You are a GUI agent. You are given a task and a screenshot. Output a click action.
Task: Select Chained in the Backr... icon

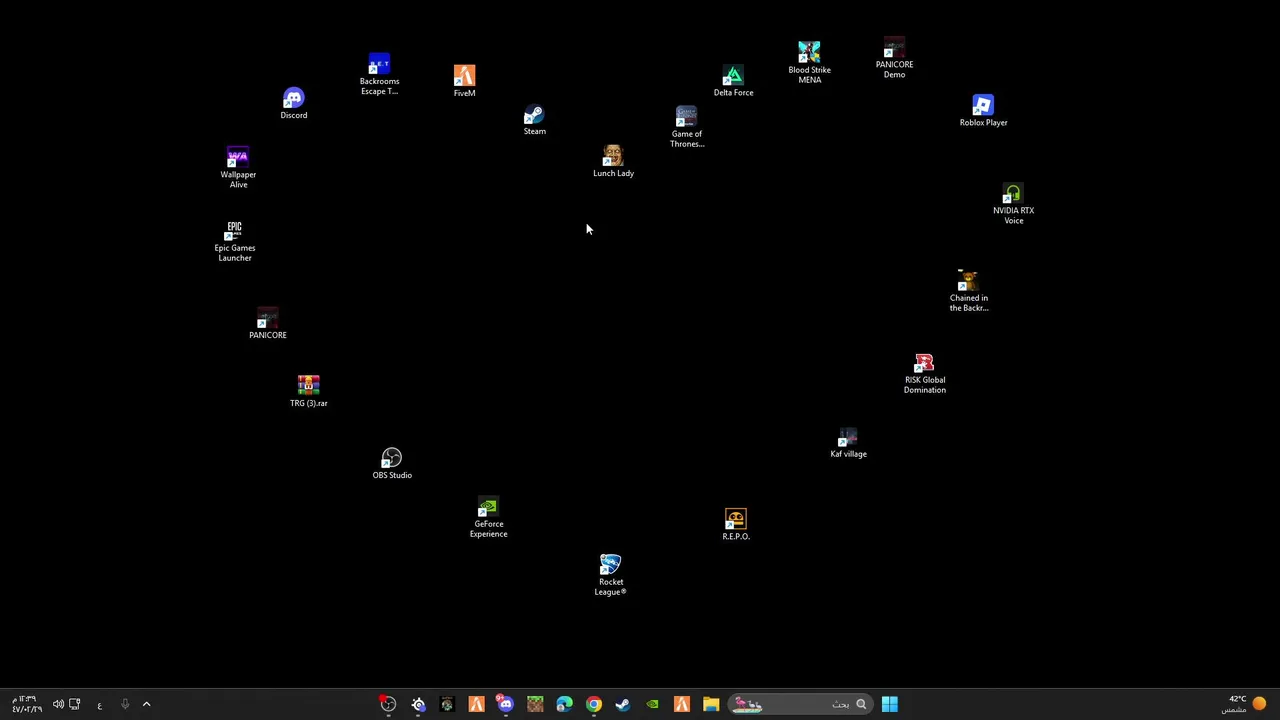pyautogui.click(x=968, y=291)
